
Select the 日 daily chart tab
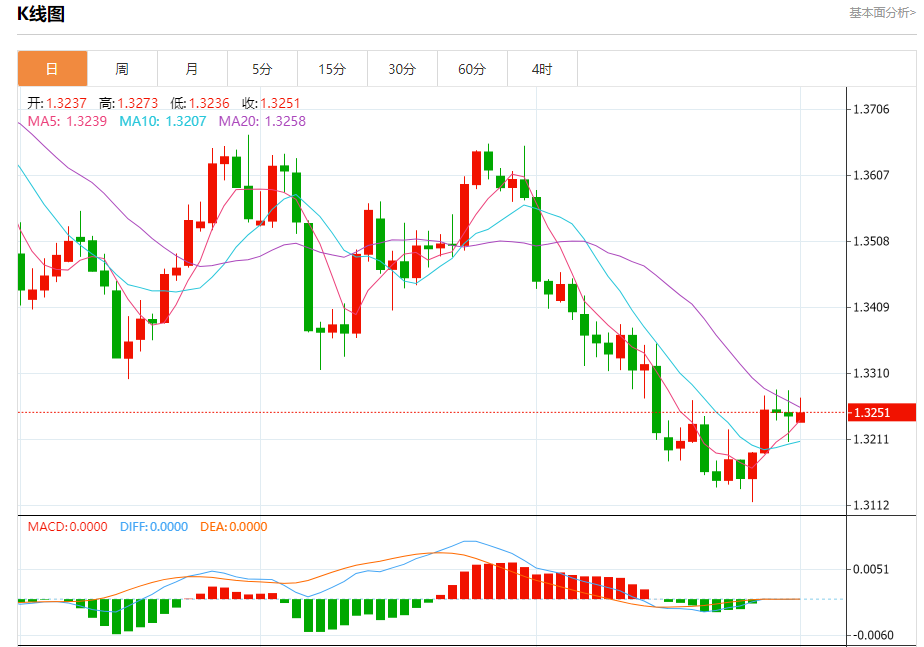(52, 69)
